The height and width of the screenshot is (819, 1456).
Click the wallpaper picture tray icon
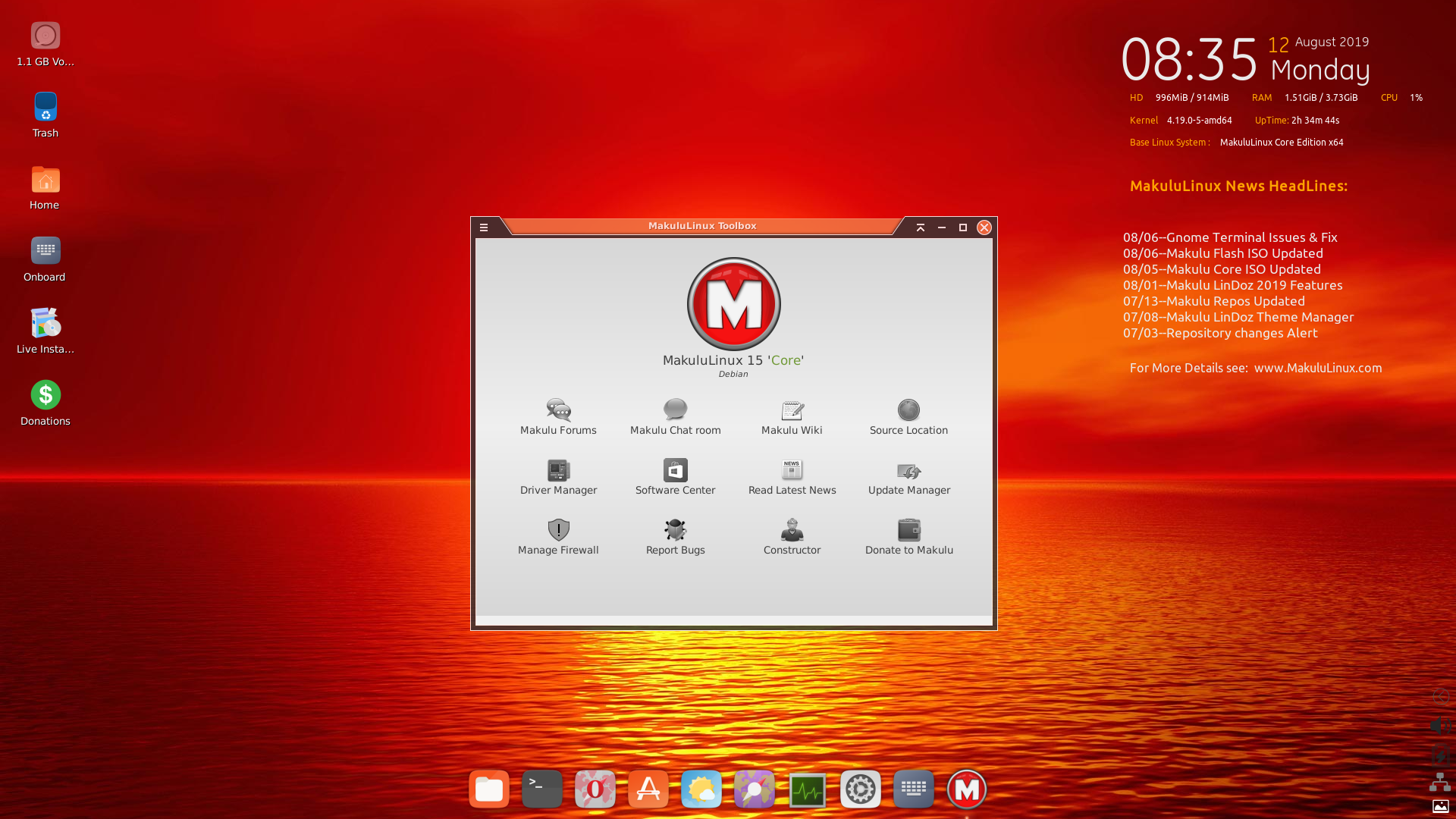tap(1440, 806)
